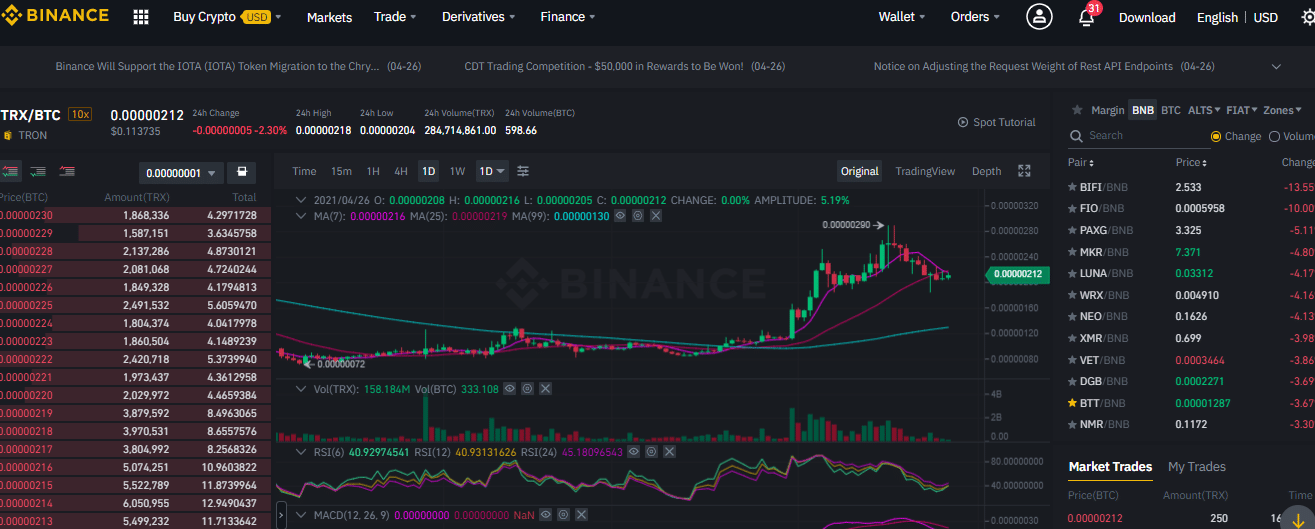Select the 15m chart interval
The height and width of the screenshot is (529, 1315).
click(341, 171)
